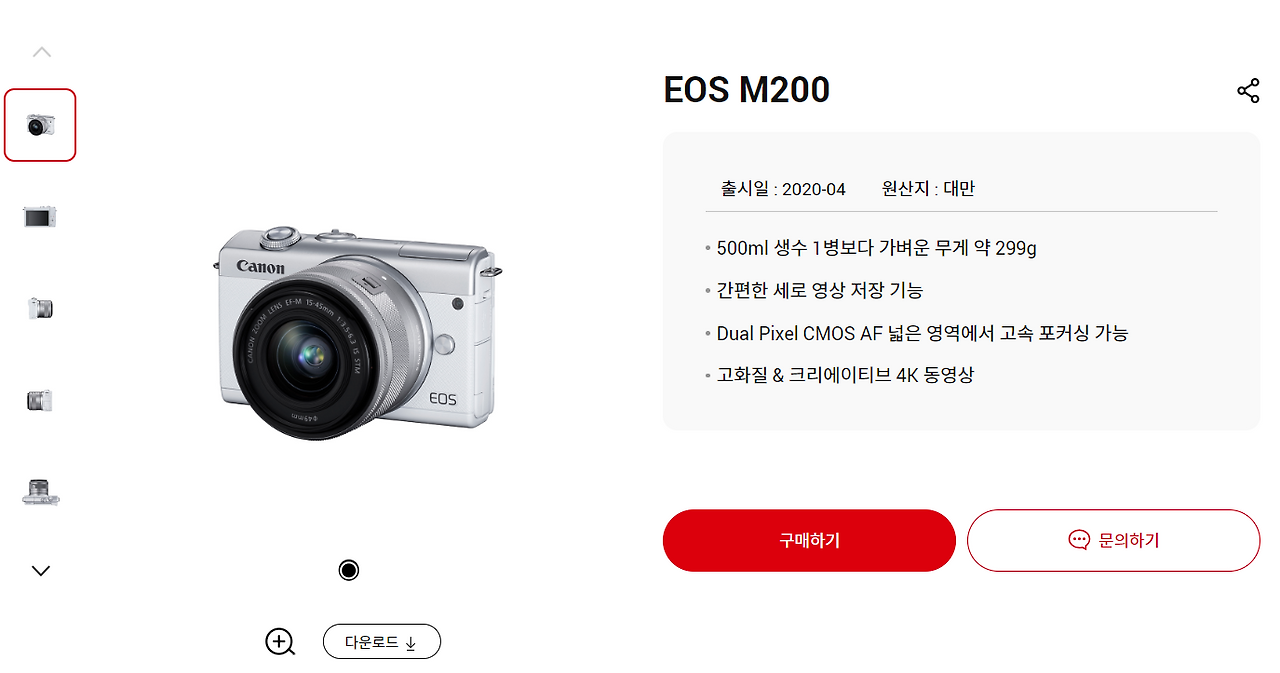Select the fifth camera thumbnail with flip screen
This screenshot has height=673, width=1280.
tap(40, 492)
